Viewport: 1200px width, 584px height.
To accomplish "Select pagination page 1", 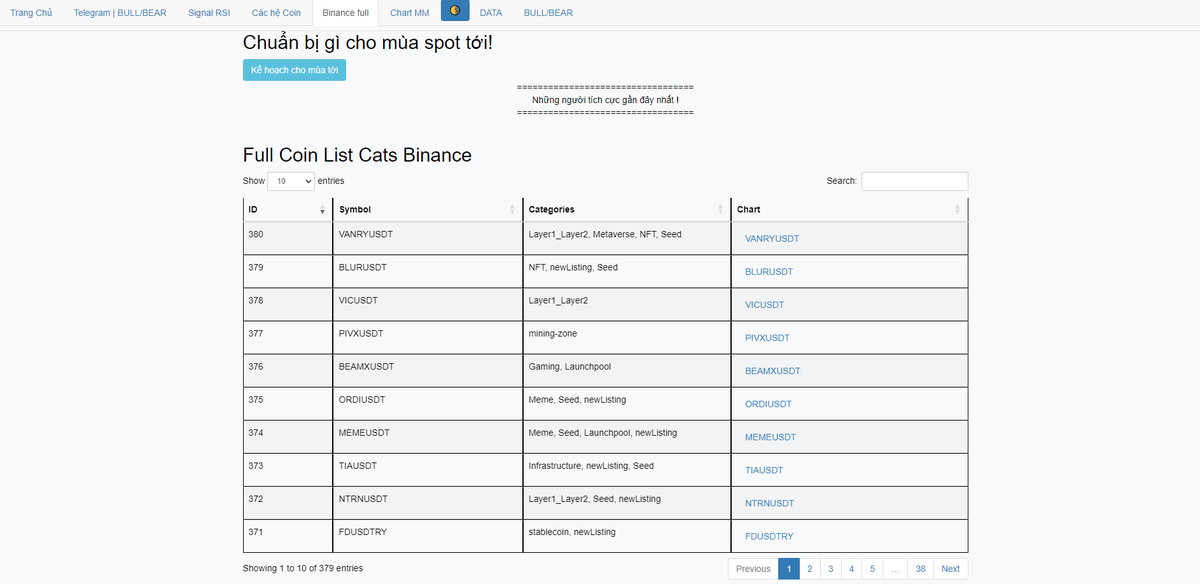I will 789,569.
